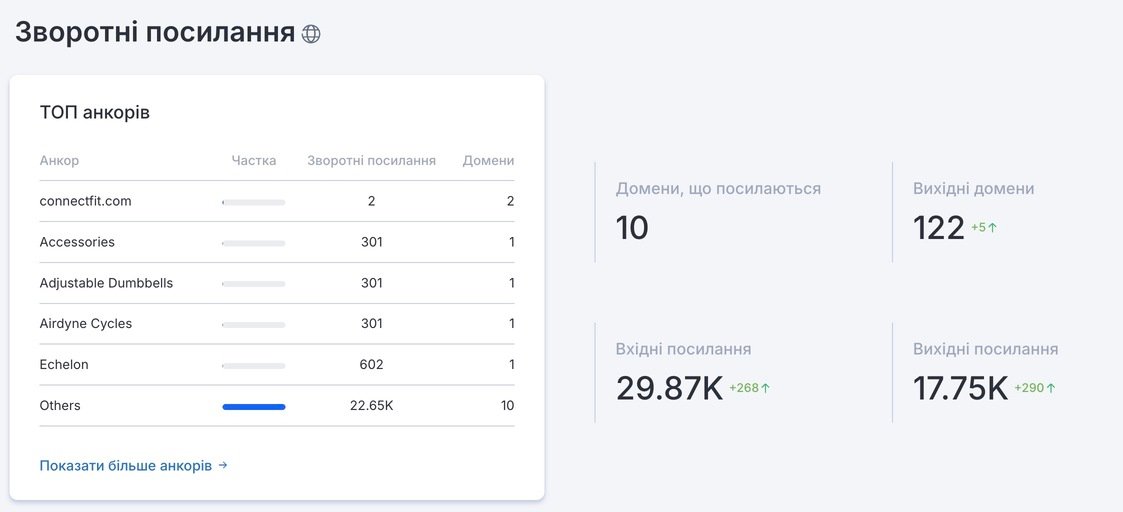Click the Частка column header
Image resolution: width=1123 pixels, height=512 pixels.
coord(254,160)
